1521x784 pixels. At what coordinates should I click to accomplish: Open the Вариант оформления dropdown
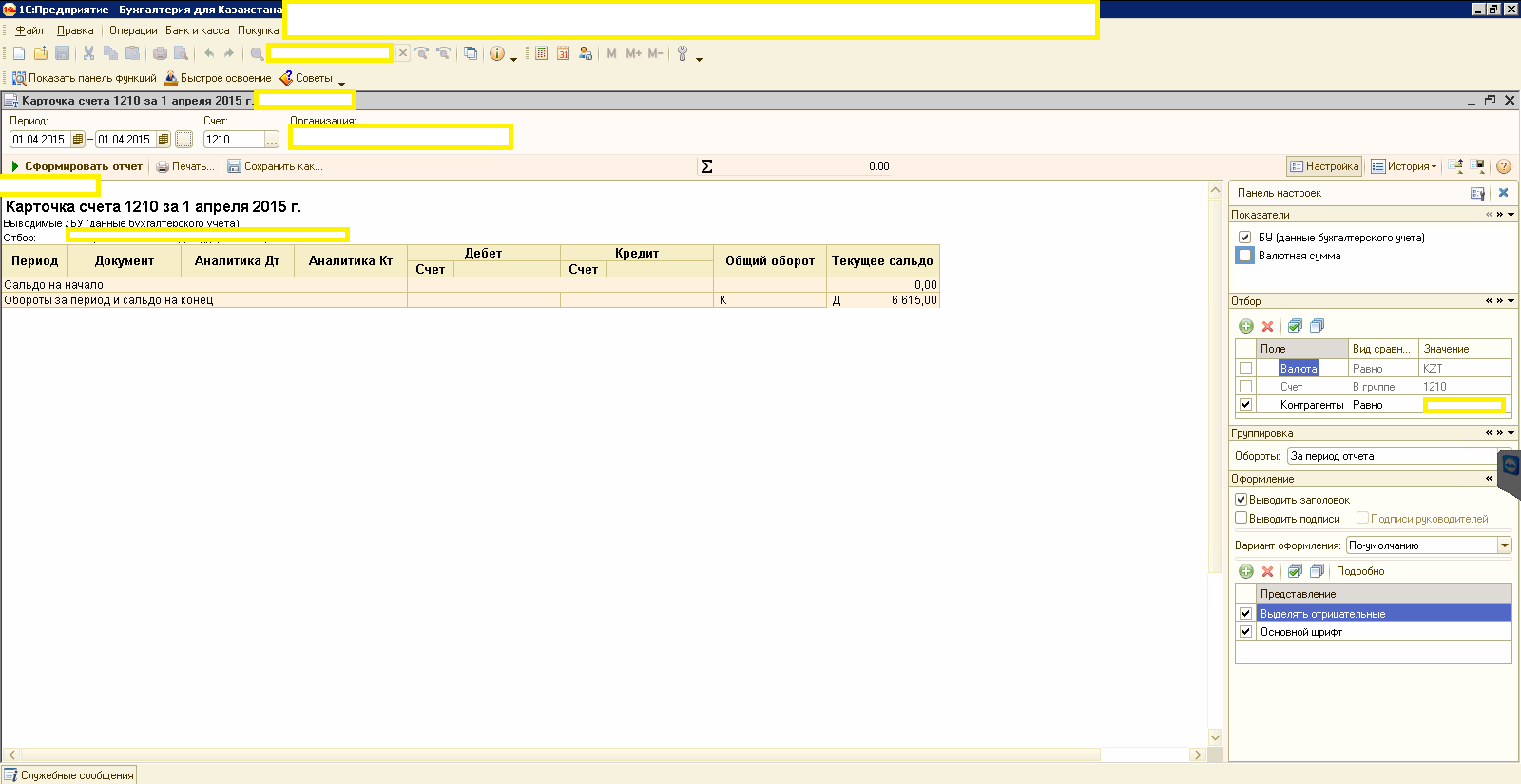pos(1504,545)
